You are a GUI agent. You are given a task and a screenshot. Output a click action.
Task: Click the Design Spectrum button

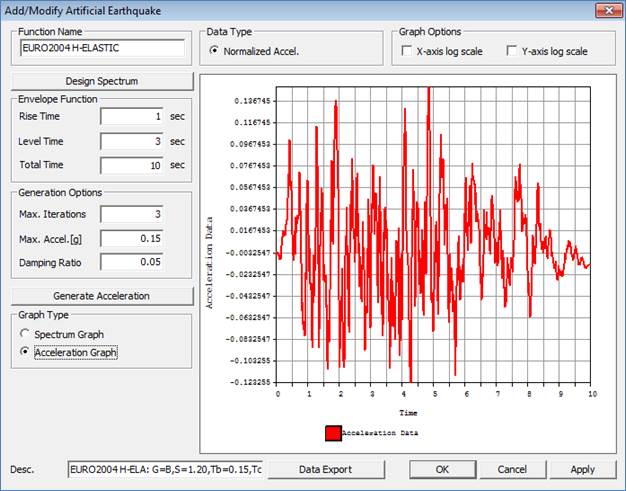[x=101, y=81]
